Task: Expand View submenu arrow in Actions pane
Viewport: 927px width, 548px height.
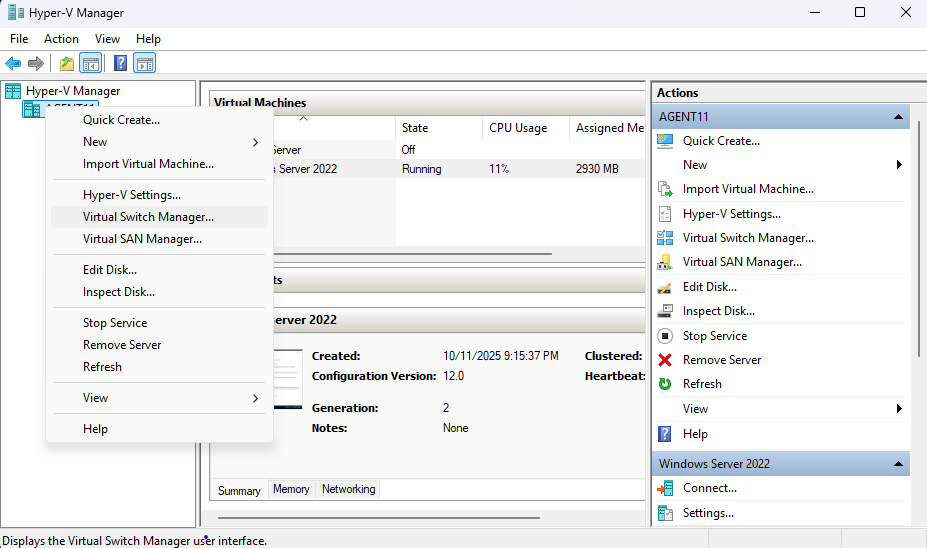Action: [899, 408]
